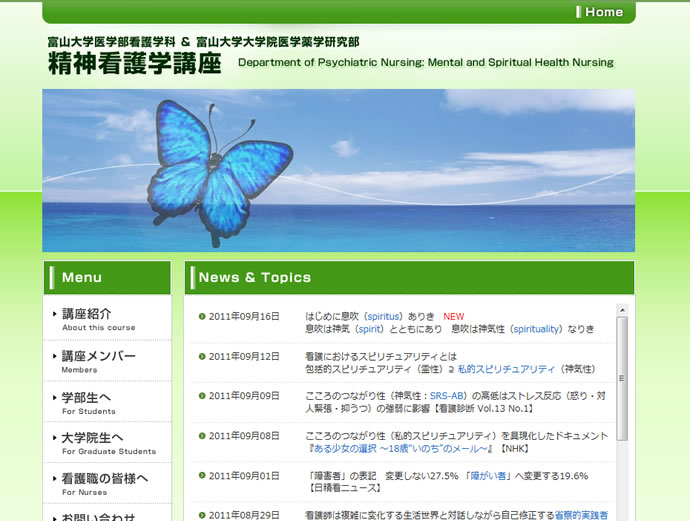Click arrow marker beside 講座紹介
The width and height of the screenshot is (690, 521).
pyautogui.click(x=55, y=314)
